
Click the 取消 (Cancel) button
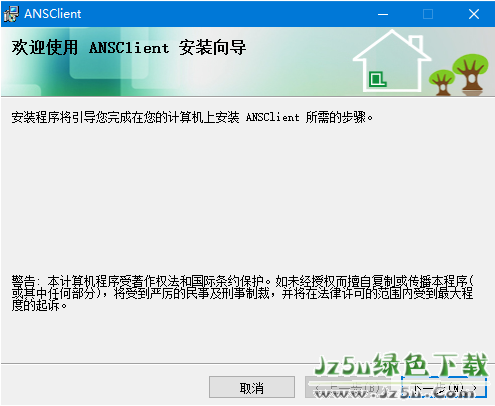(252, 387)
